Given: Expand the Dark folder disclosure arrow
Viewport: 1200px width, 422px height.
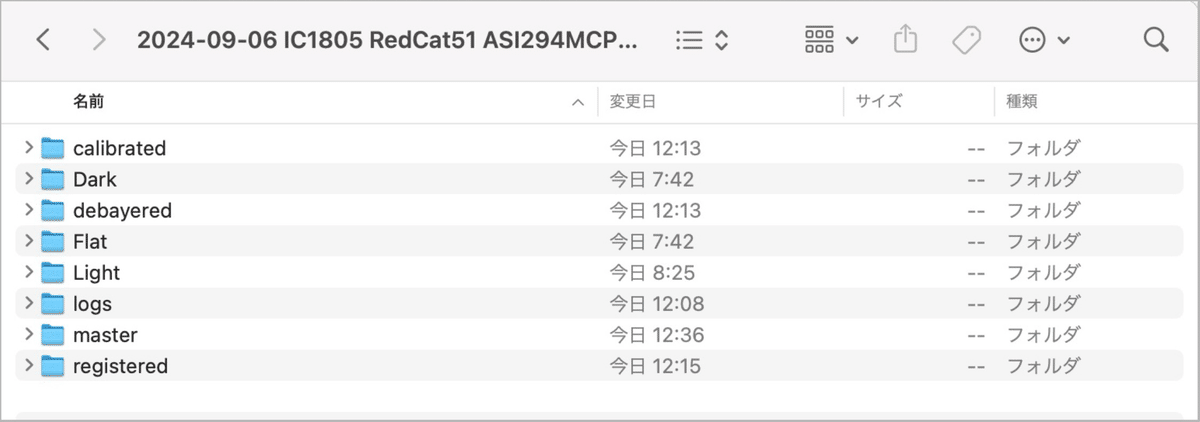Looking at the screenshot, I should click(29, 179).
